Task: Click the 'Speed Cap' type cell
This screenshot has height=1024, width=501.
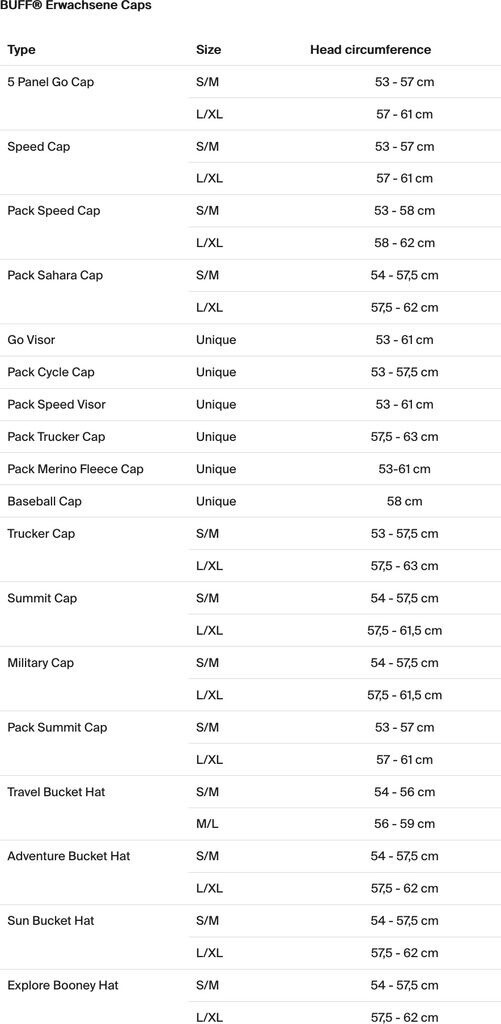Action: coord(39,147)
